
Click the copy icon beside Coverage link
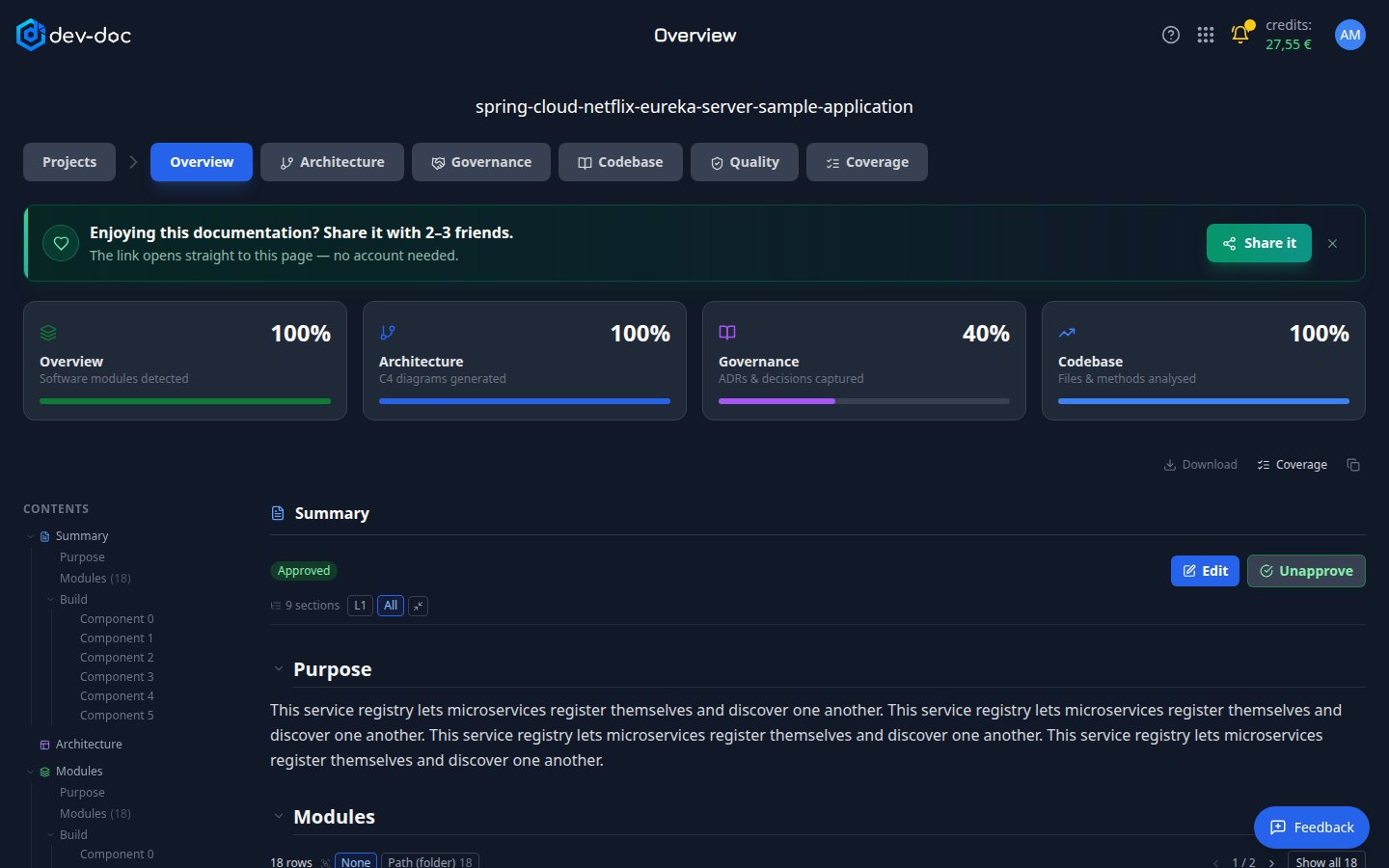(x=1353, y=465)
